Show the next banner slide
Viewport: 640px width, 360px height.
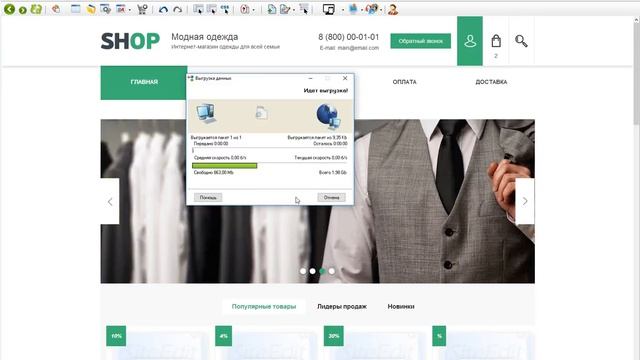pos(525,201)
